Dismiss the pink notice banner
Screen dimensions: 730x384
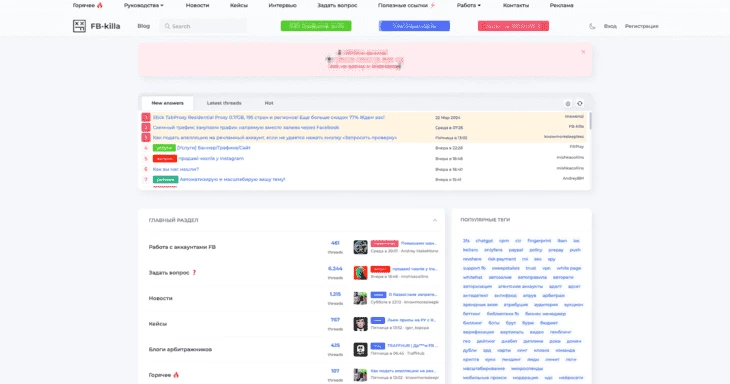click(x=583, y=52)
